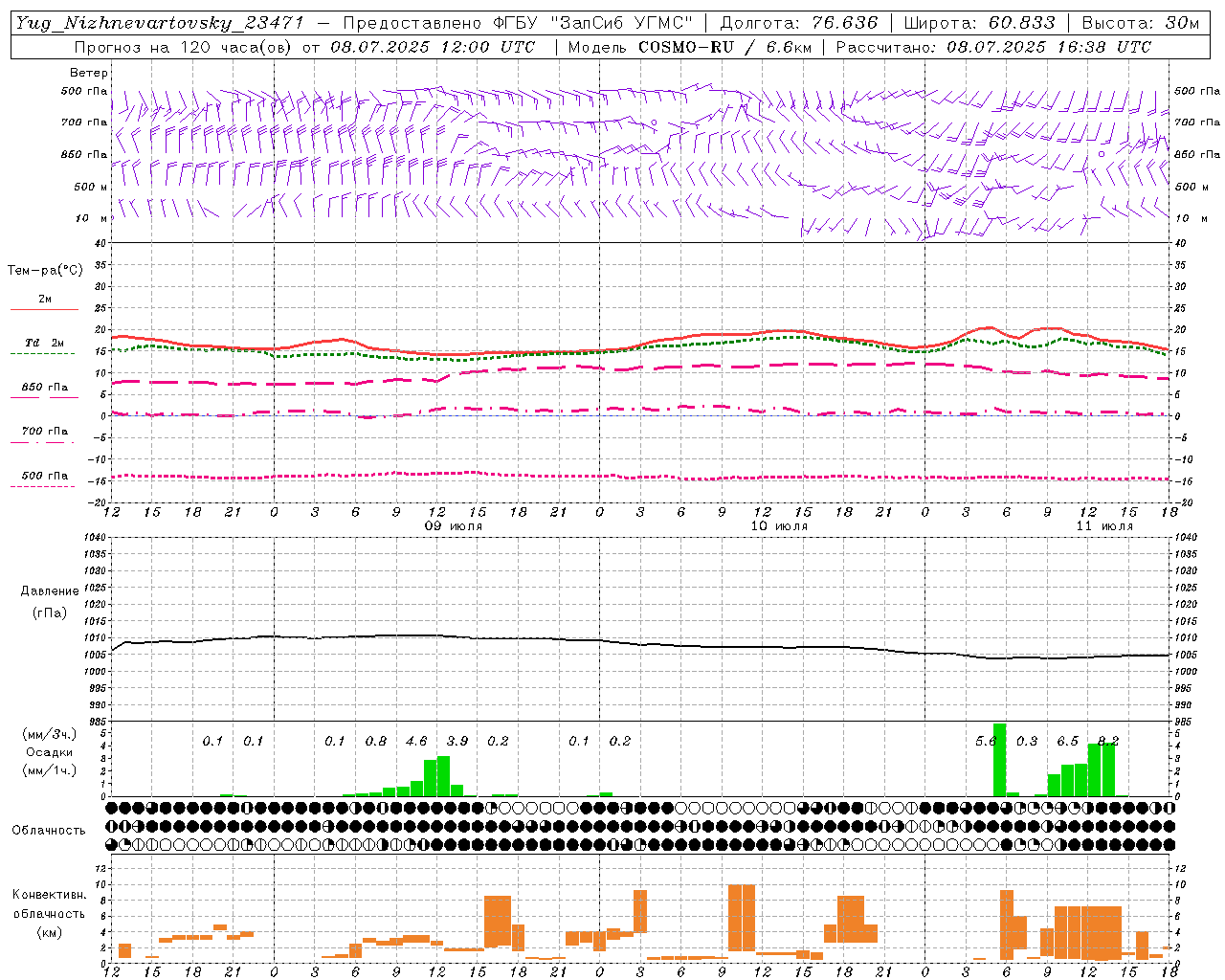Image resolution: width=1225 pixels, height=980 pixels.
Task: Click the '09 июля' date label
Action: (x=454, y=526)
